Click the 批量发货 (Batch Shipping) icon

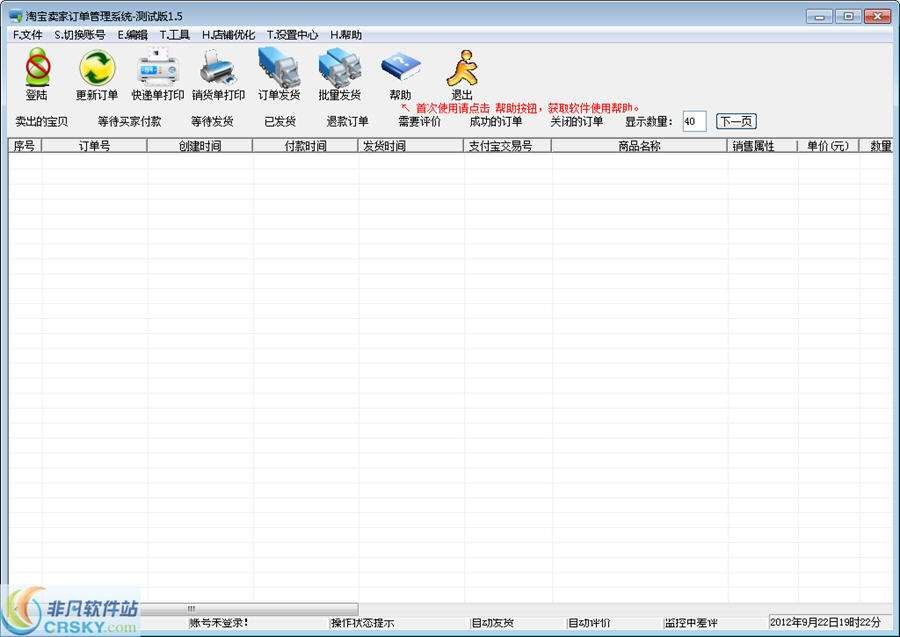point(340,75)
